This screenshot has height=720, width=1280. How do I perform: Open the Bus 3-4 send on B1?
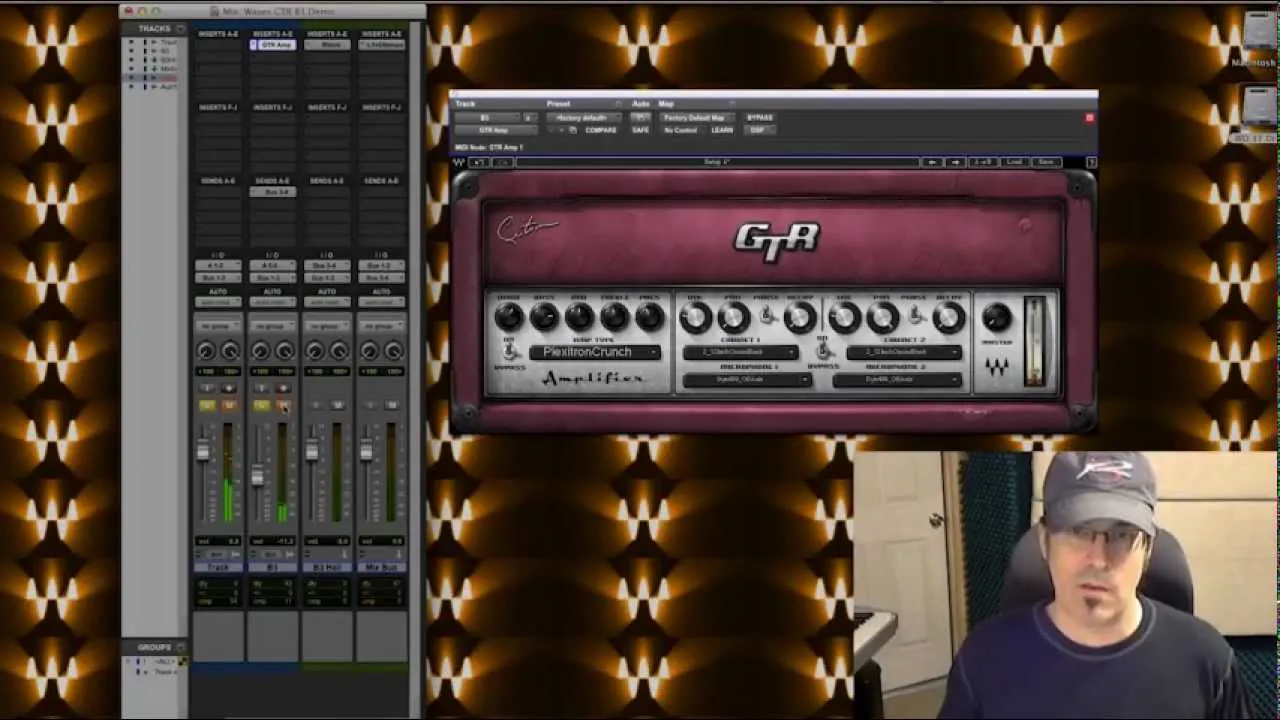click(272, 192)
